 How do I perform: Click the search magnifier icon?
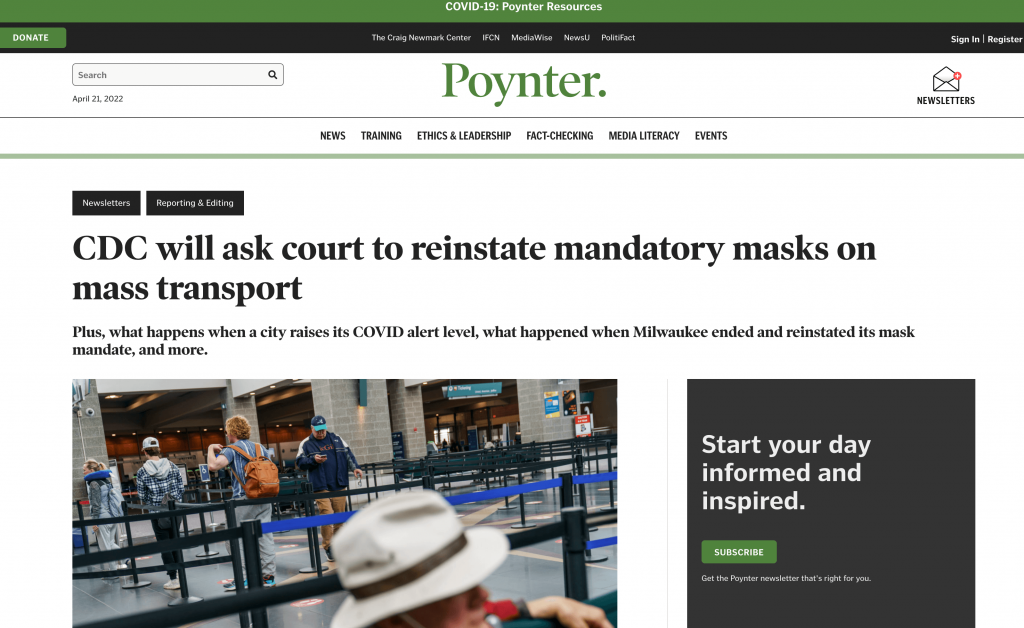point(272,74)
